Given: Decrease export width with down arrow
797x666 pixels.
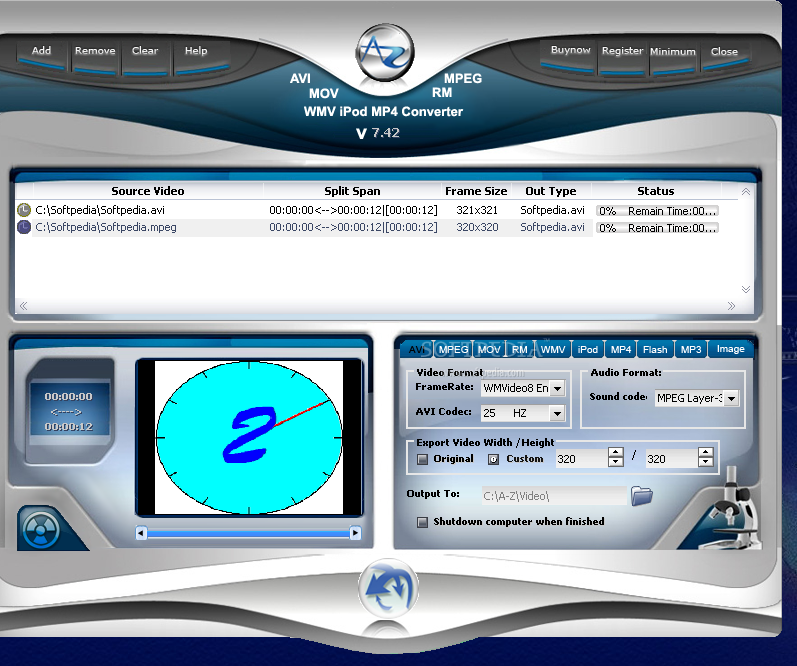Looking at the screenshot, I should [616, 462].
